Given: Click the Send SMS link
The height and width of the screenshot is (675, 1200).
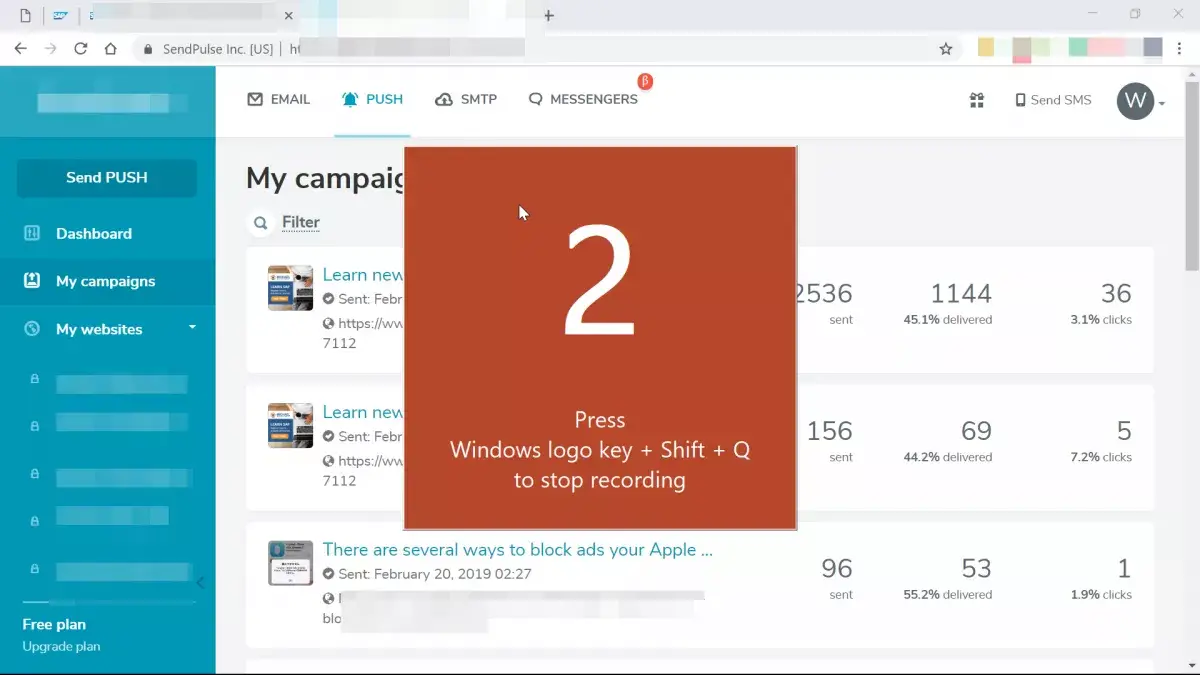Looking at the screenshot, I should (1053, 100).
